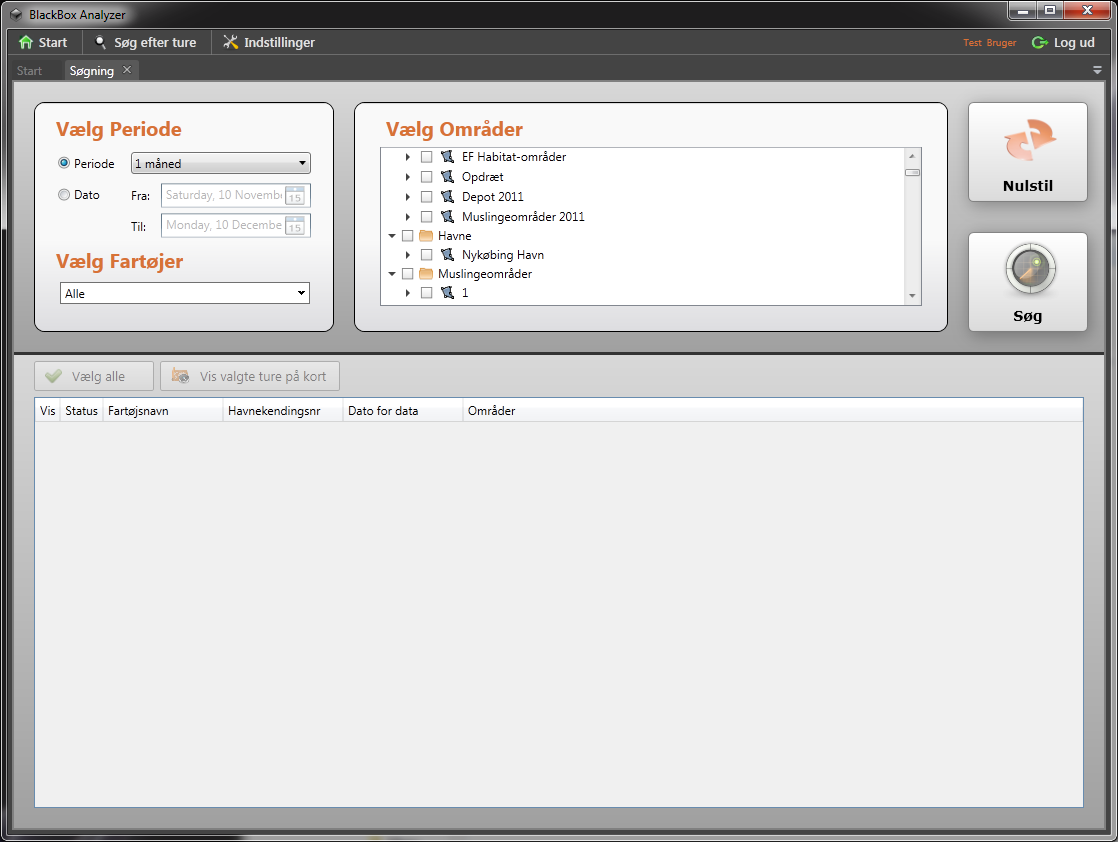Screen dimensions: 1118x842
Task: Select the Periode radio button
Action: click(x=64, y=163)
